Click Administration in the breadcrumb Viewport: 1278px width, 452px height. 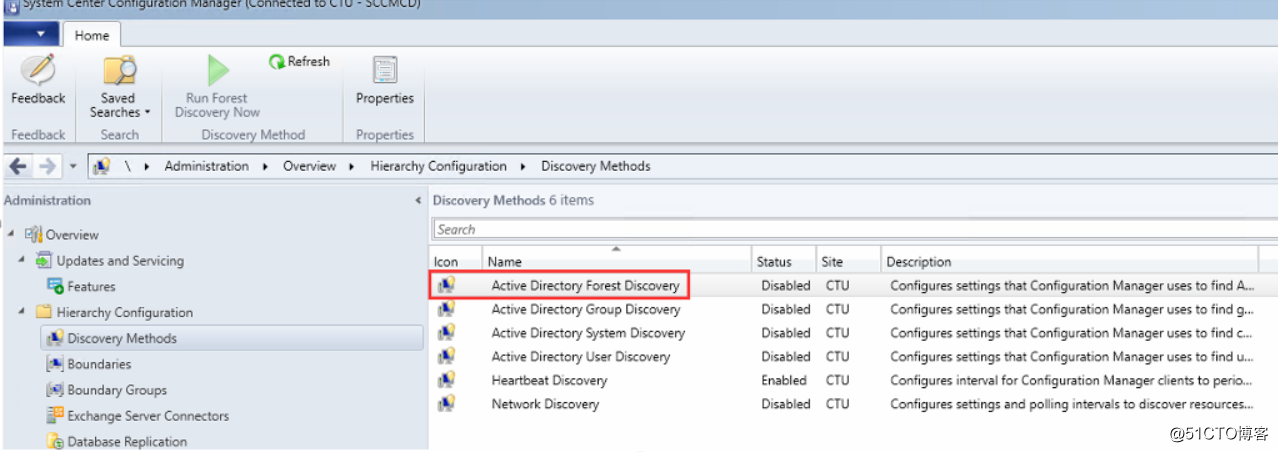[x=207, y=166]
